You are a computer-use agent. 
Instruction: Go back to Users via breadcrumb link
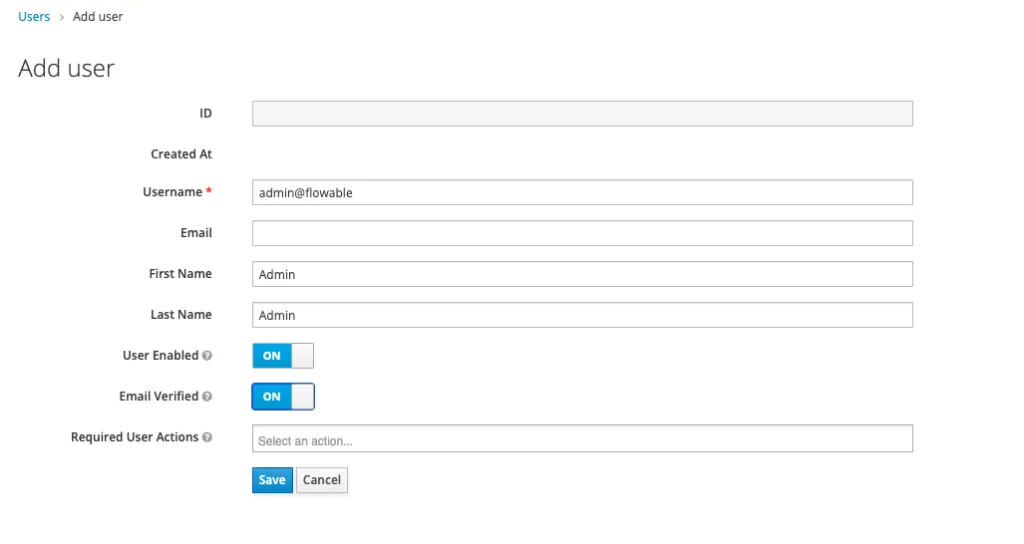[34, 16]
